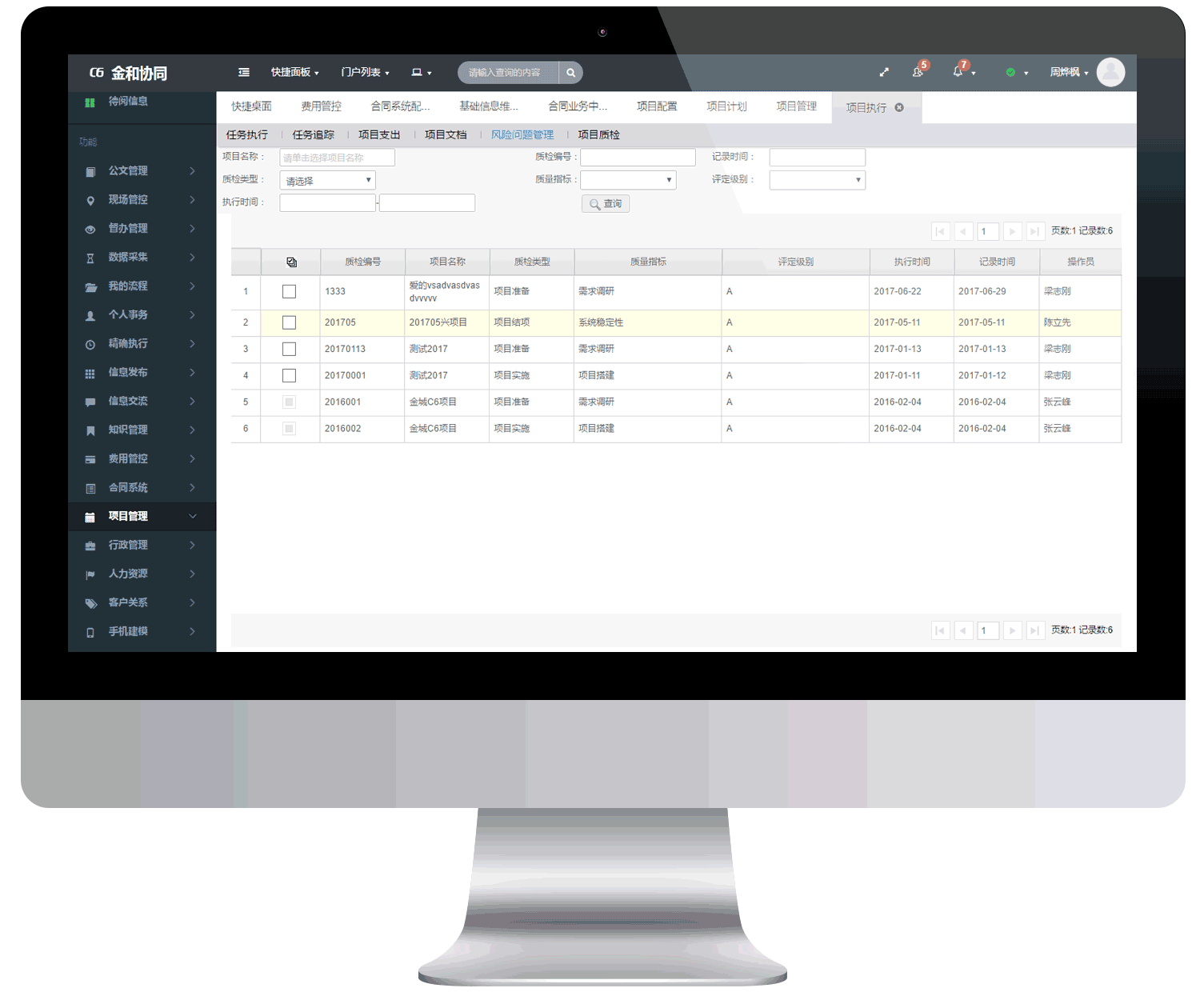Click the 行政管理 briefcase icon
This screenshot has width=1200, height=1008.
[x=90, y=546]
